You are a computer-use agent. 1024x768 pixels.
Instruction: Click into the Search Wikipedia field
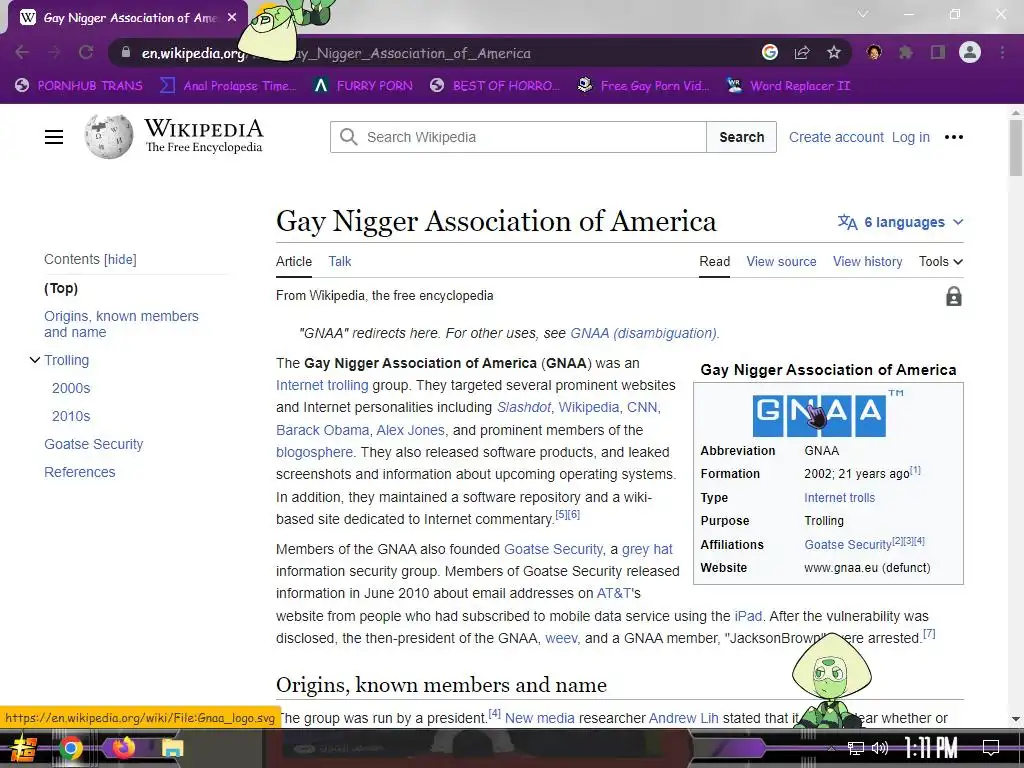tap(518, 137)
